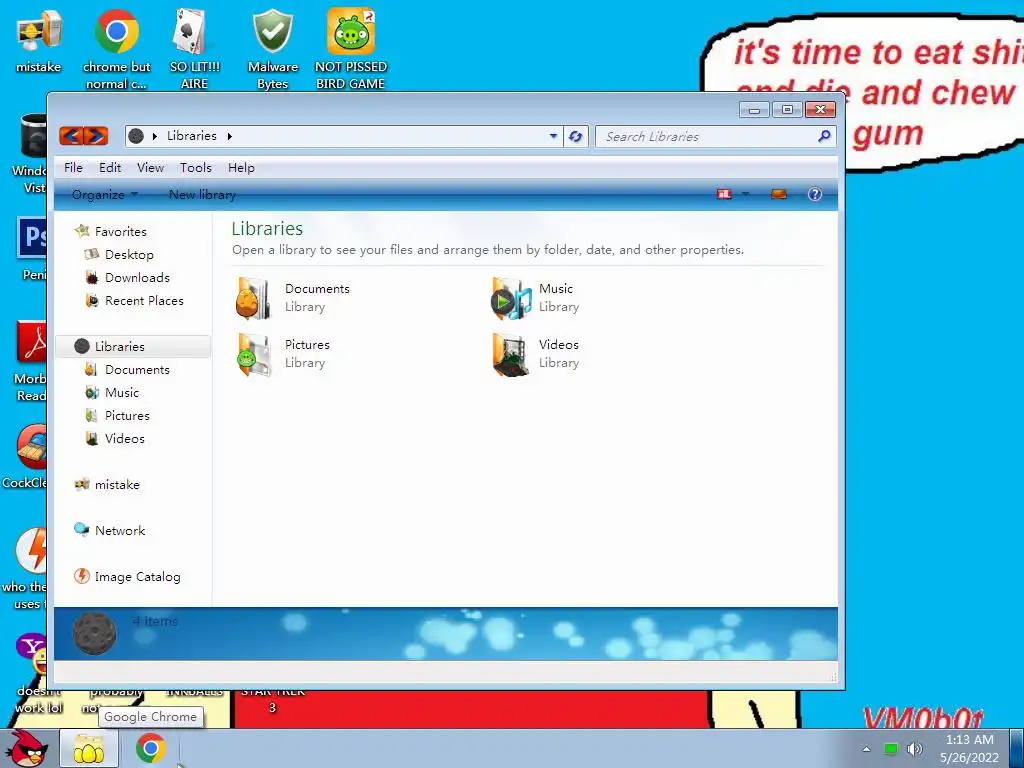Show hidden tray icons arrow
1024x768 pixels.
pyautogui.click(x=867, y=749)
